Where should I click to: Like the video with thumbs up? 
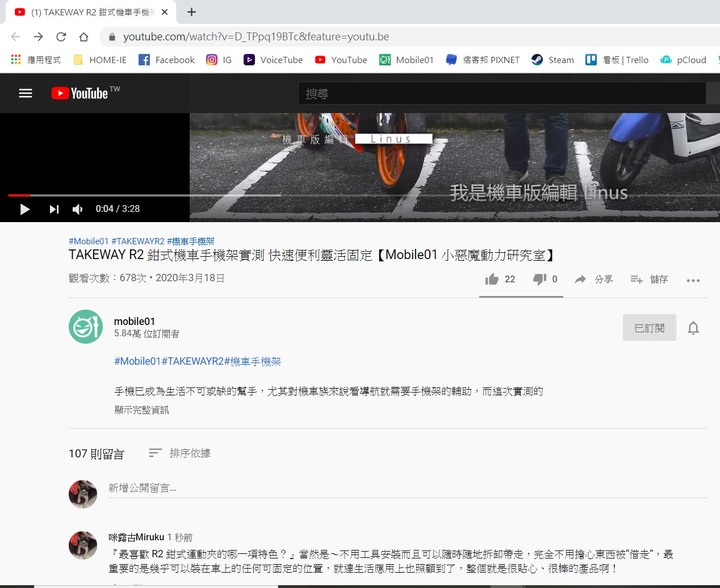point(500,279)
